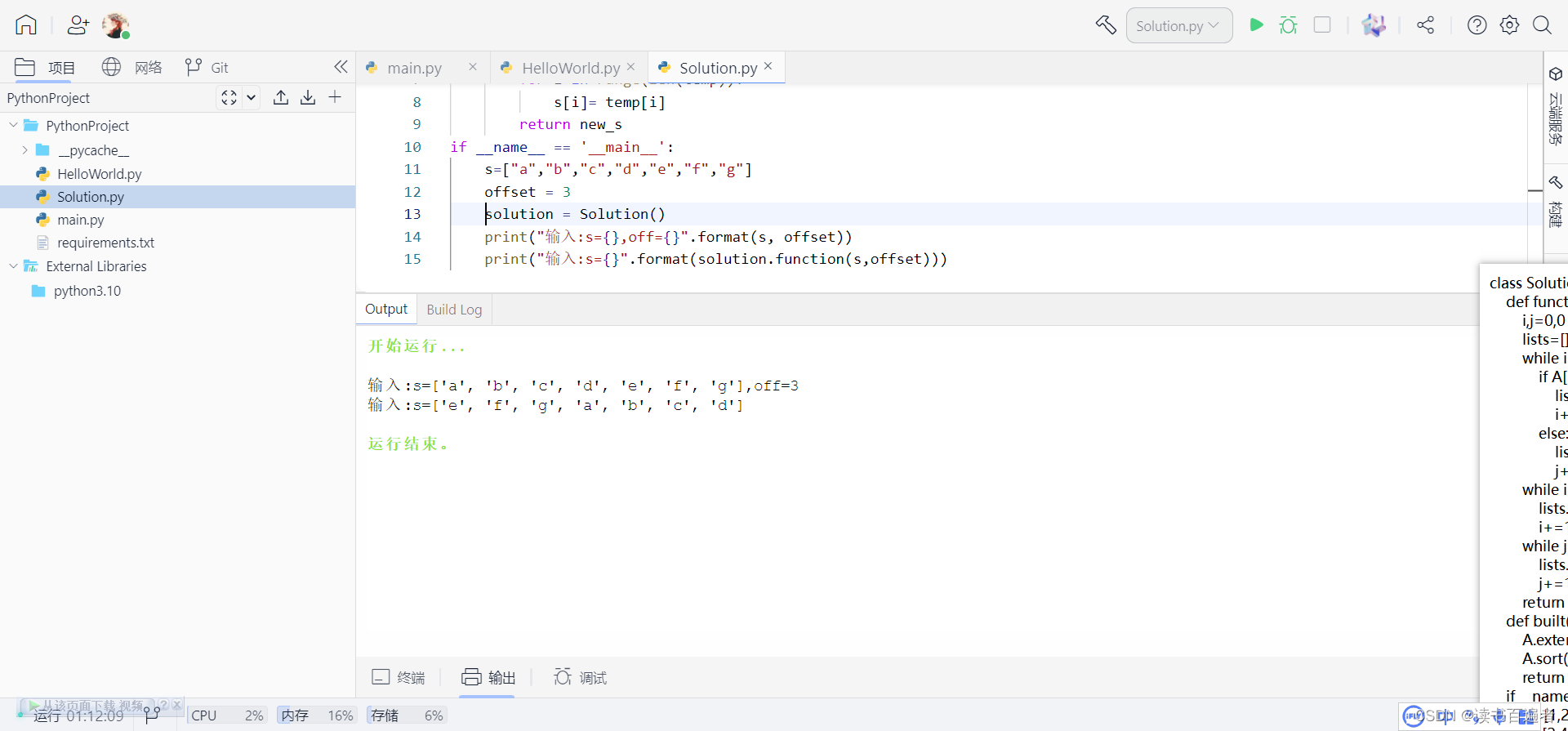Switch to the 项目 panel tab
This screenshot has width=1568, height=731.
45,67
